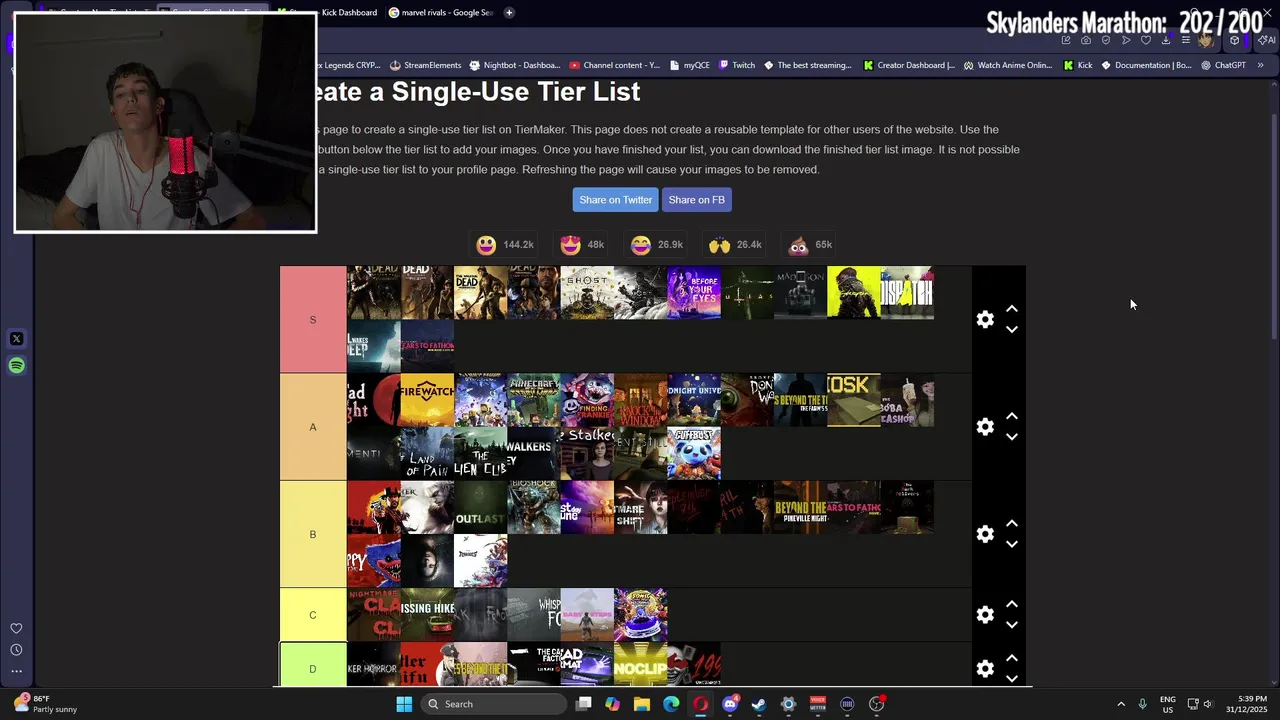Select Before Your Eyes thumbnail in S tier
1280x720 pixels.
[694, 293]
